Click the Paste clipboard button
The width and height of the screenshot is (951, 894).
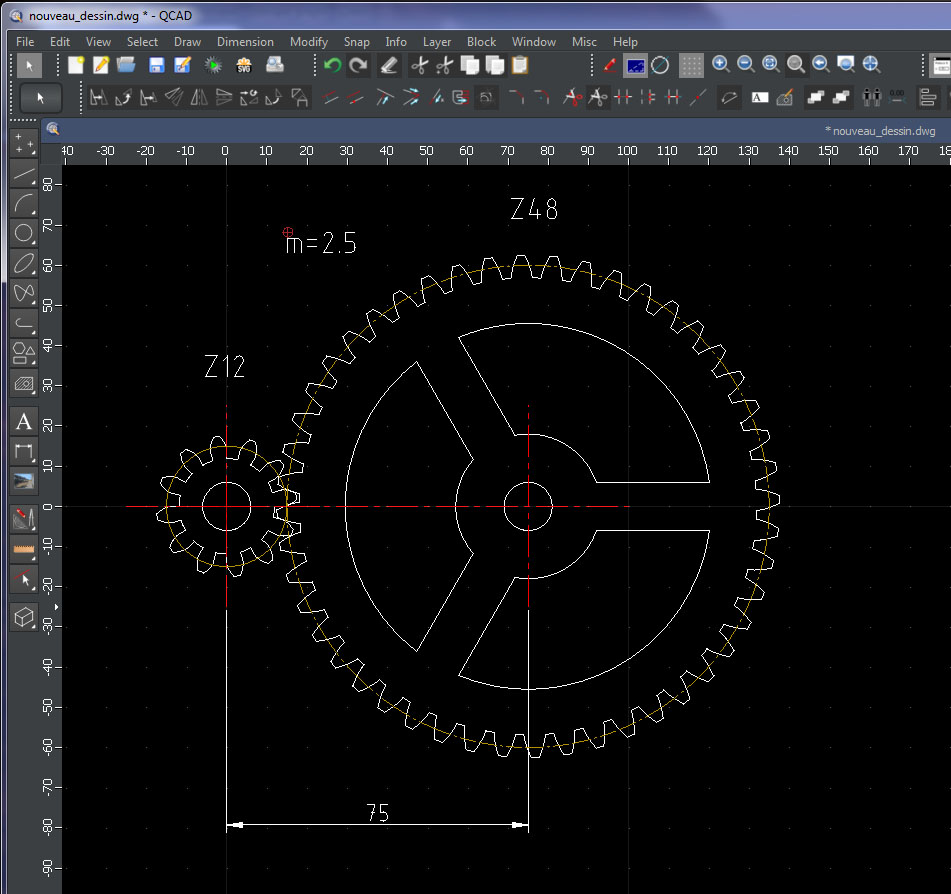click(x=520, y=66)
